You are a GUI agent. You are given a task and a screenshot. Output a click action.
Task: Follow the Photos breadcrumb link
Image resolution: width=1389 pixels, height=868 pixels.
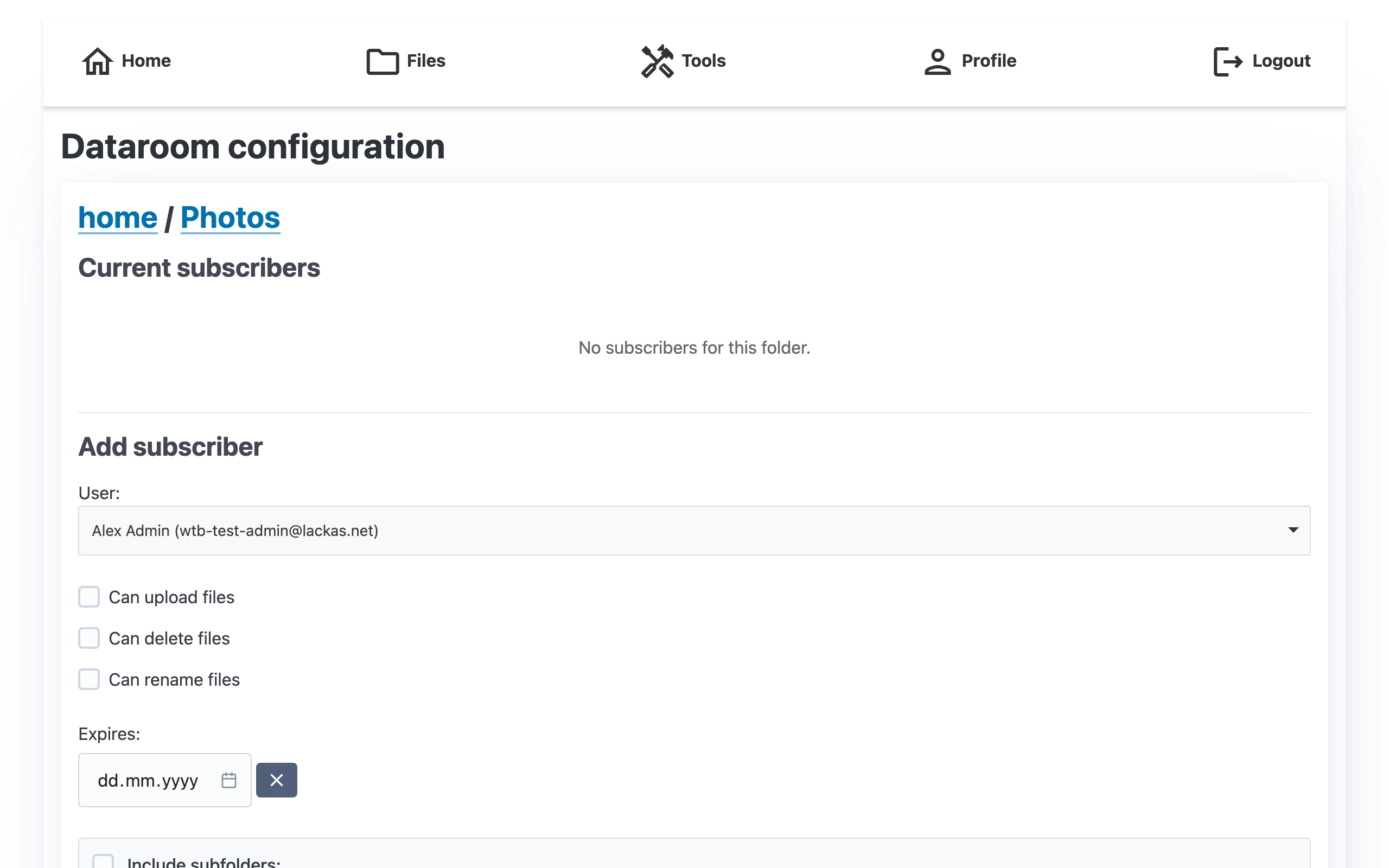[x=230, y=218]
